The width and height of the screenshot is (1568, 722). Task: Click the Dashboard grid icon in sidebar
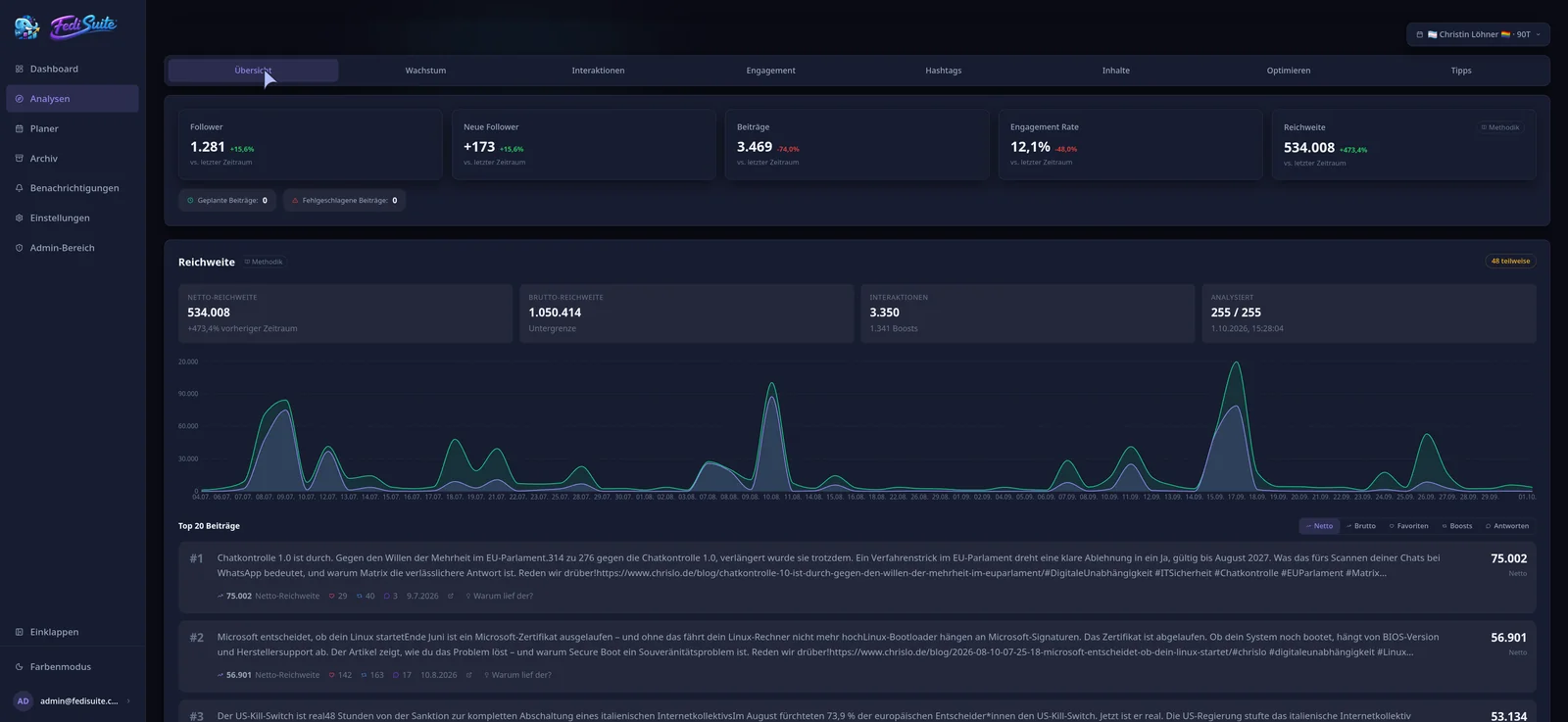[x=20, y=70]
